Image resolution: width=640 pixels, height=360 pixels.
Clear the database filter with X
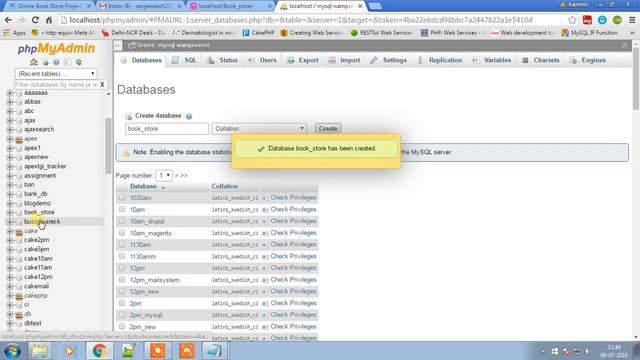(102, 84)
